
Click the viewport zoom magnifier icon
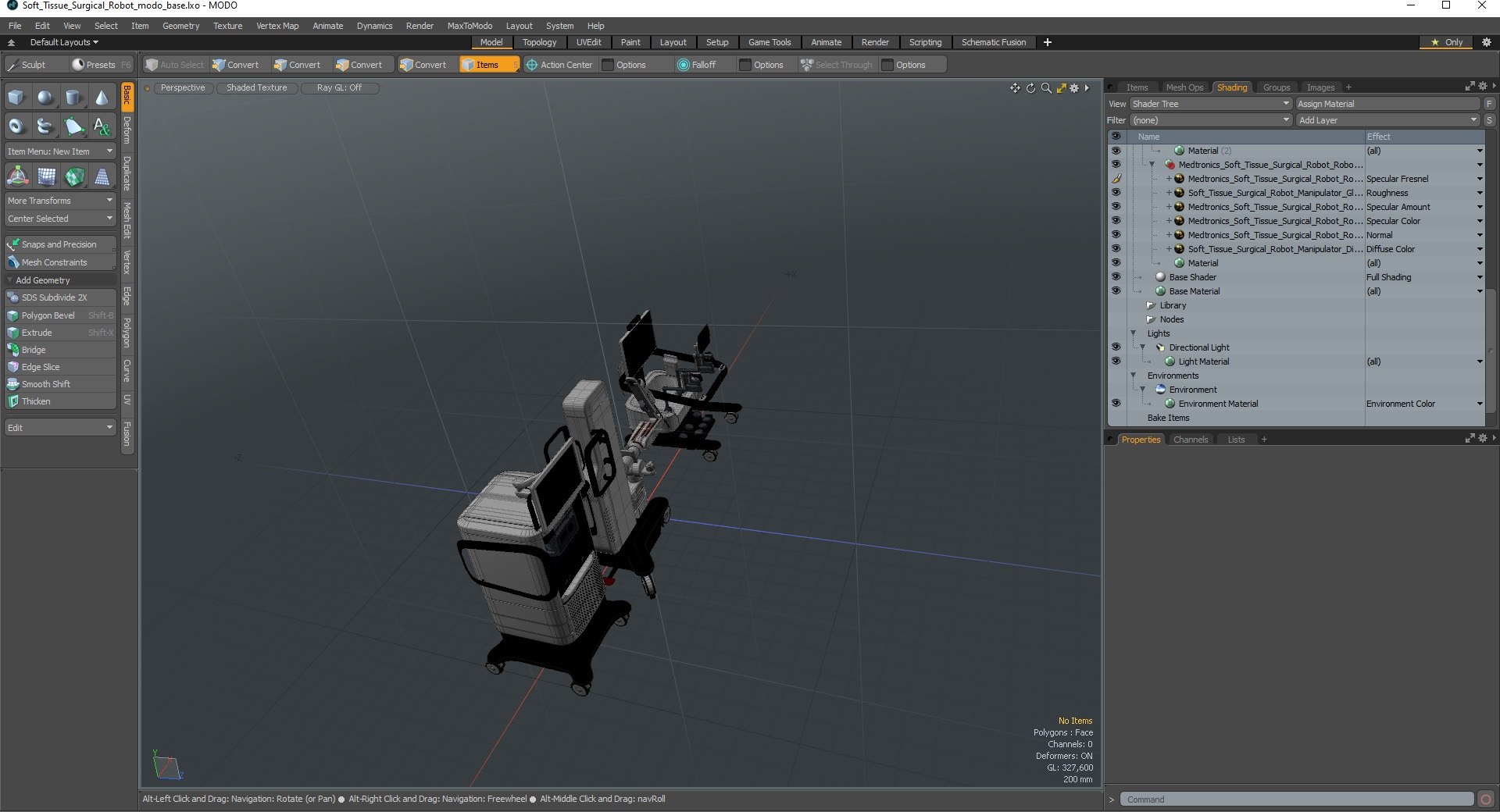[x=1046, y=88]
